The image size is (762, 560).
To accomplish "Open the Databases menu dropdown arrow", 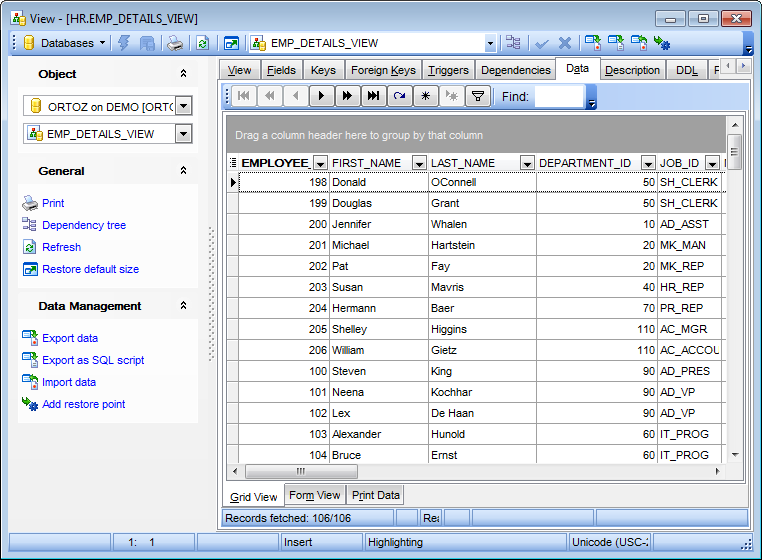I will (103, 43).
